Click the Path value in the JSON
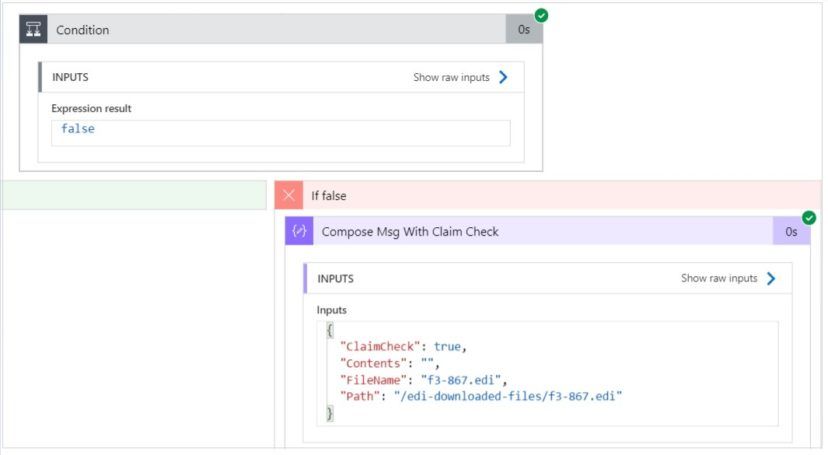828x455 pixels. coord(509,397)
